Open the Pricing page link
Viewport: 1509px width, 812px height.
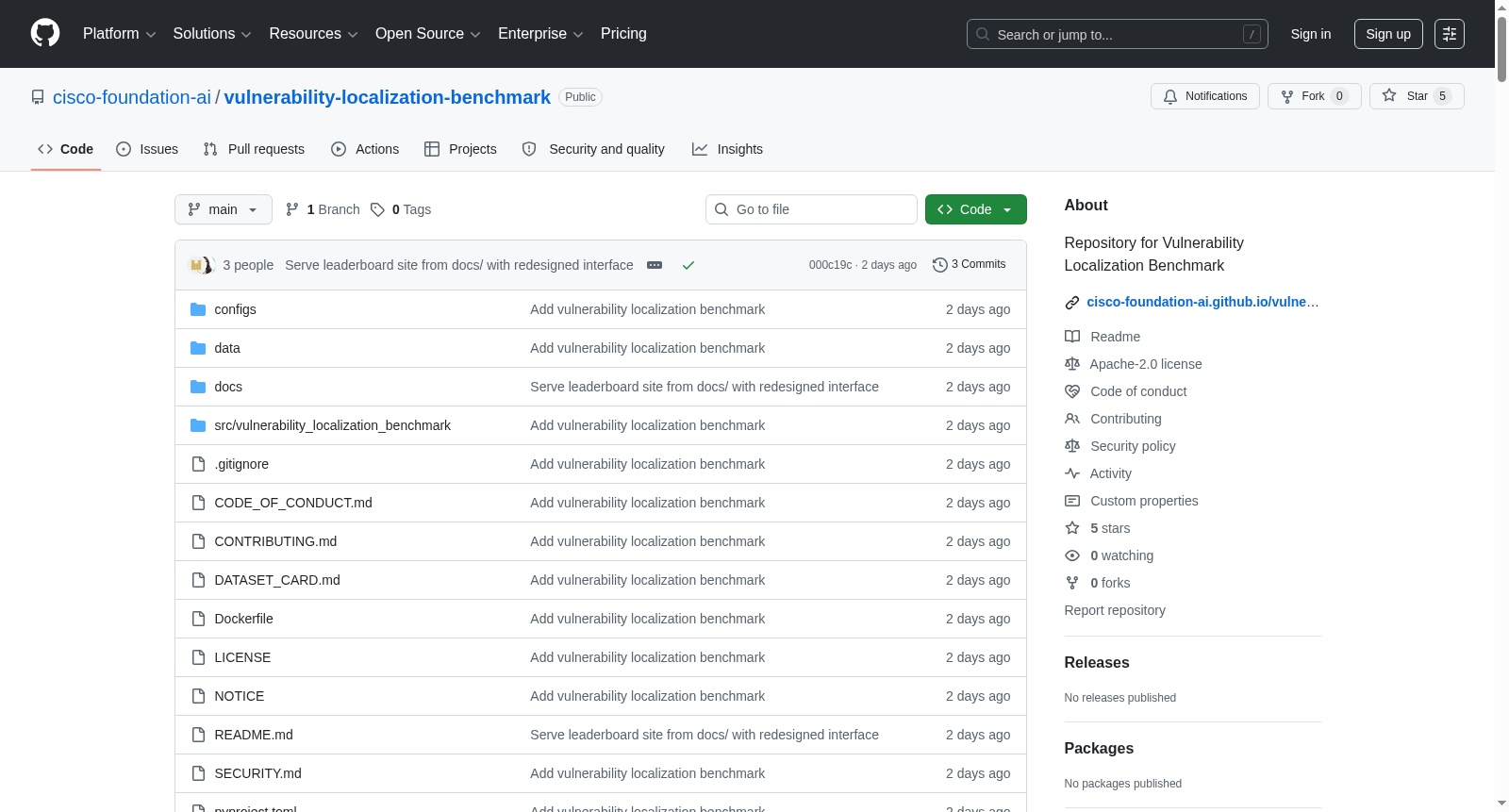point(623,34)
